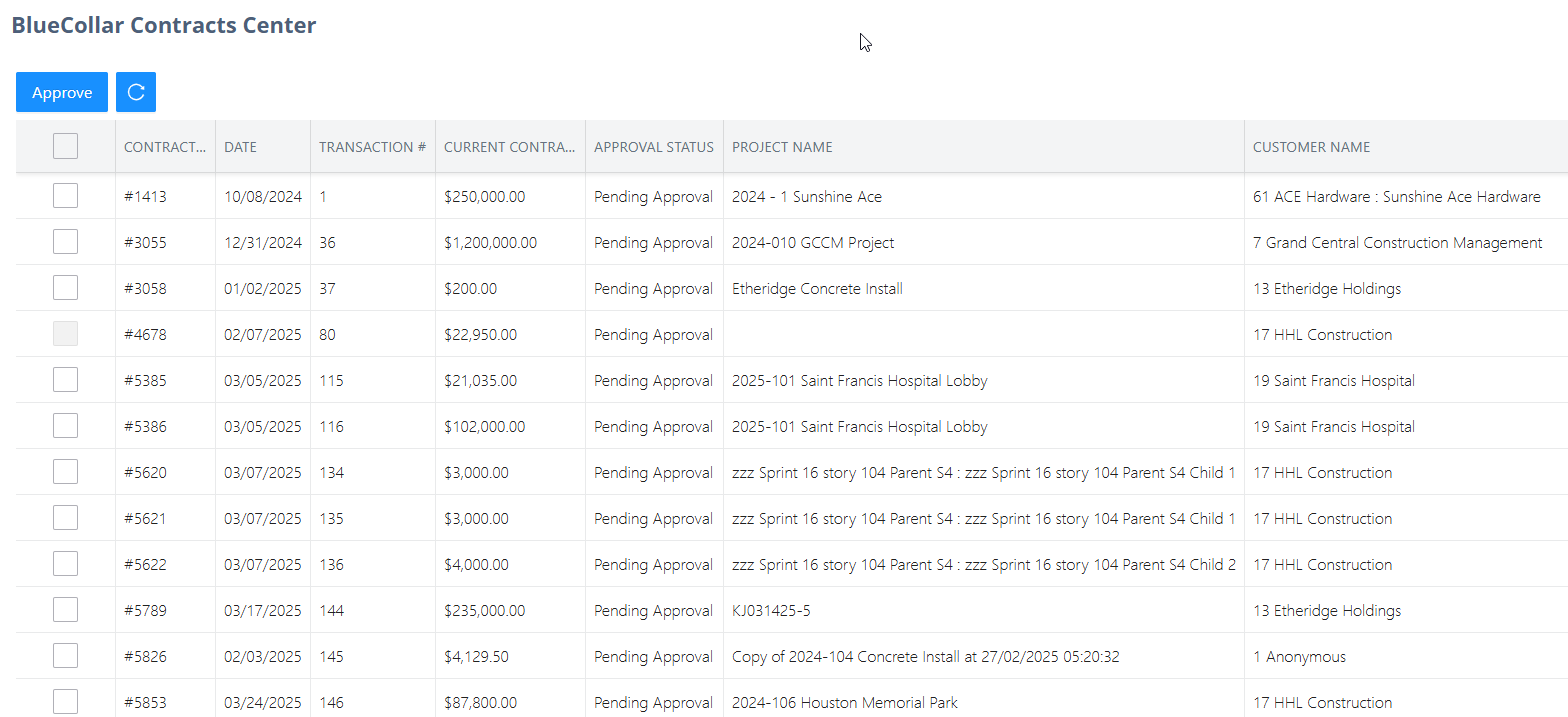Click Pending Approval status for #5622
The width and height of the screenshot is (1568, 717).
coord(653,565)
